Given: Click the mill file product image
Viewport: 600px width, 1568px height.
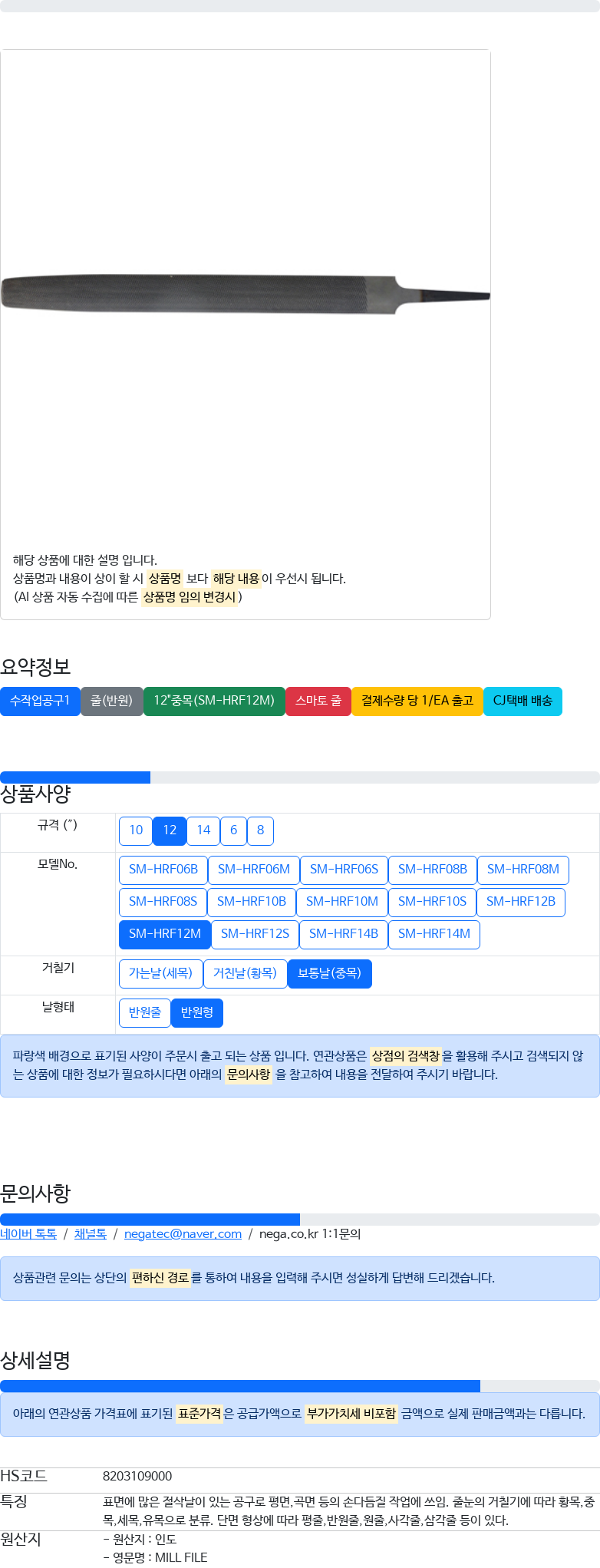Looking at the screenshot, I should click(x=246, y=295).
